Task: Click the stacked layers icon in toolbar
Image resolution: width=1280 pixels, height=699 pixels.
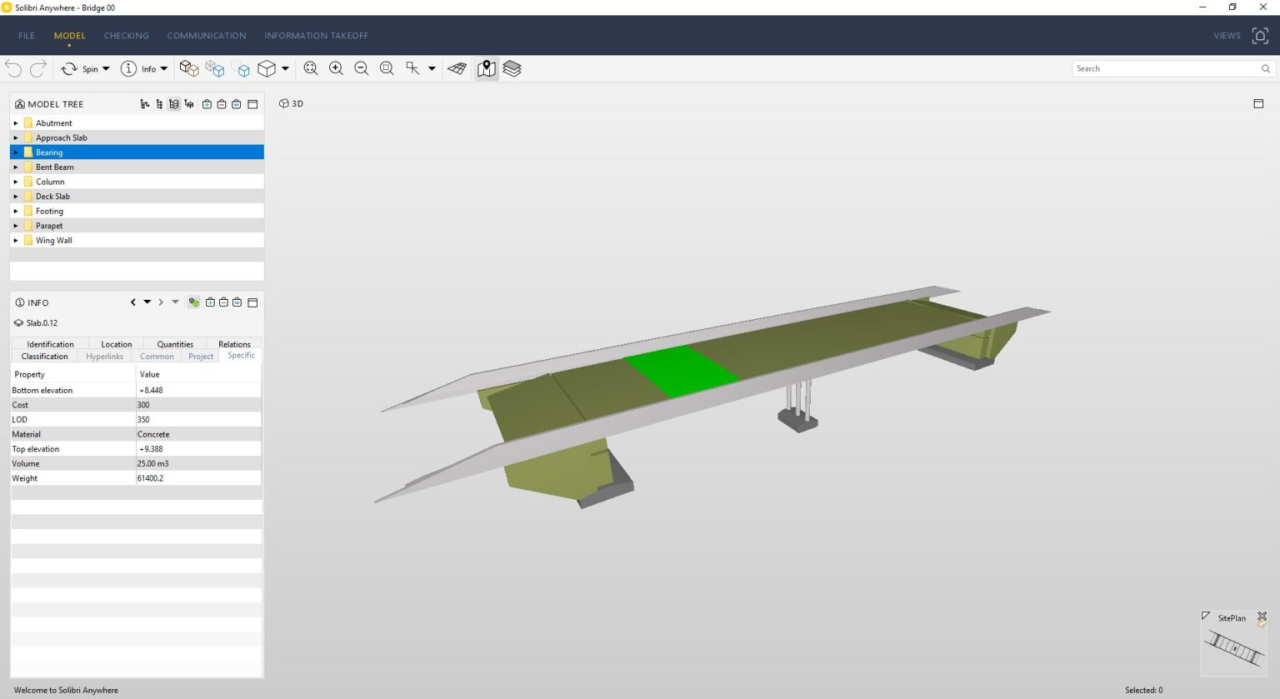Action: [512, 69]
